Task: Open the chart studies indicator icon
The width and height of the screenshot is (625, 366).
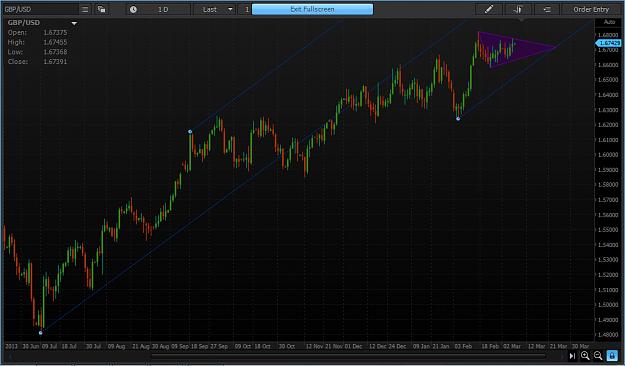Action: 518,9
